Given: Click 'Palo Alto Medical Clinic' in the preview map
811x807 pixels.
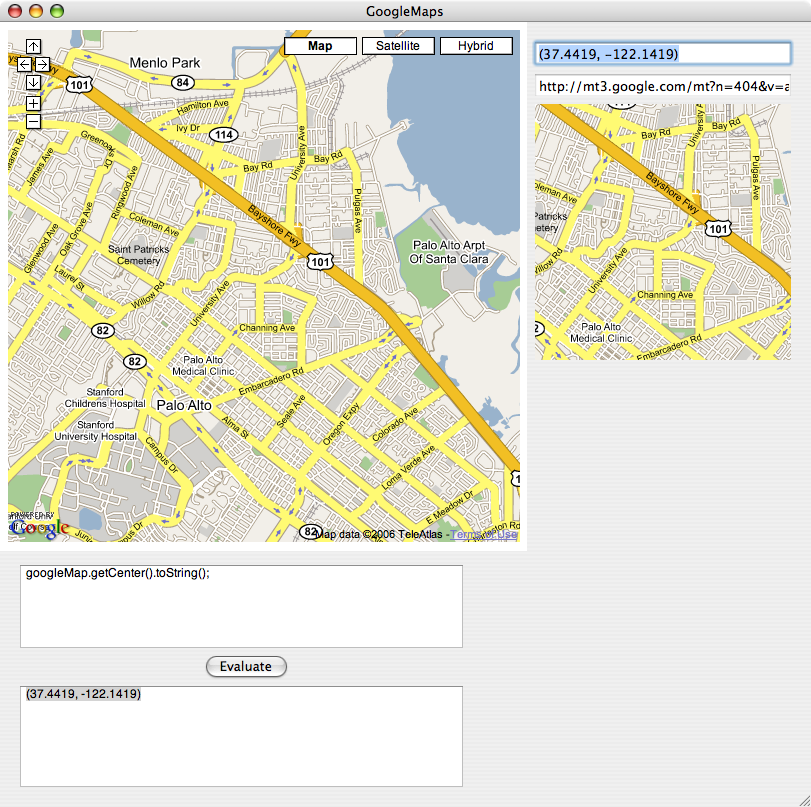Looking at the screenshot, I should (x=601, y=333).
